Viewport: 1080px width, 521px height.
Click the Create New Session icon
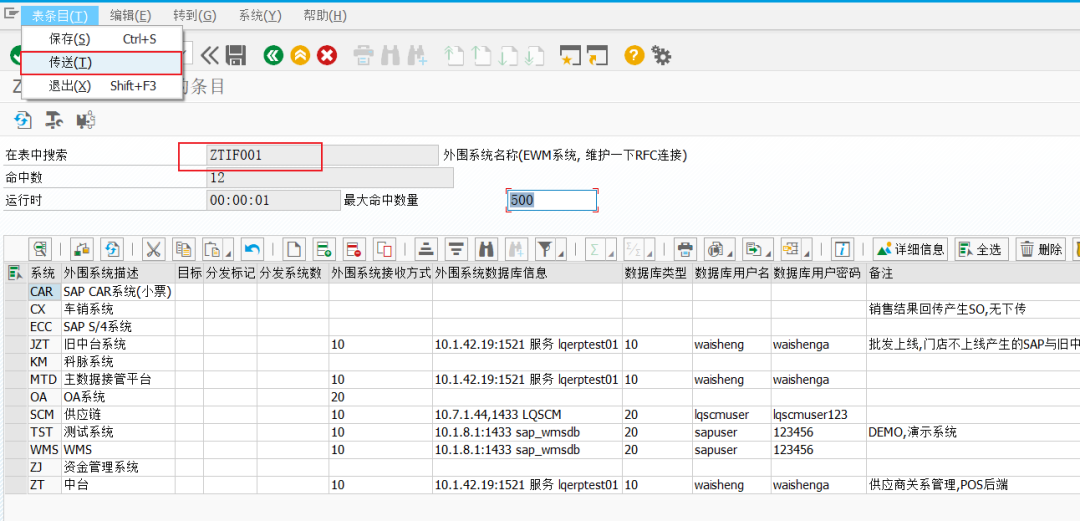[569, 56]
